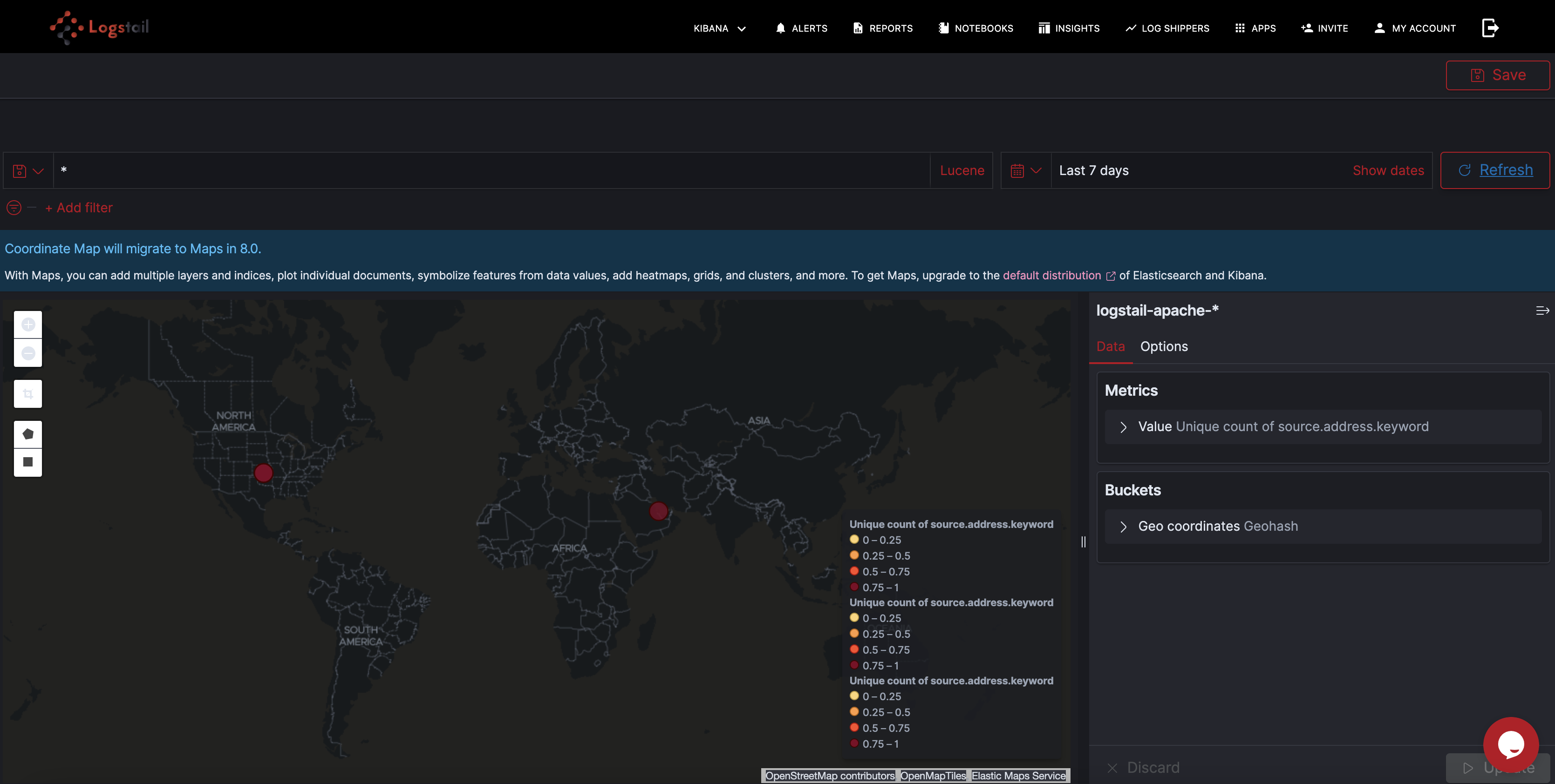
Task: Expand the Geo coordinates bucket
Action: [x=1123, y=527]
